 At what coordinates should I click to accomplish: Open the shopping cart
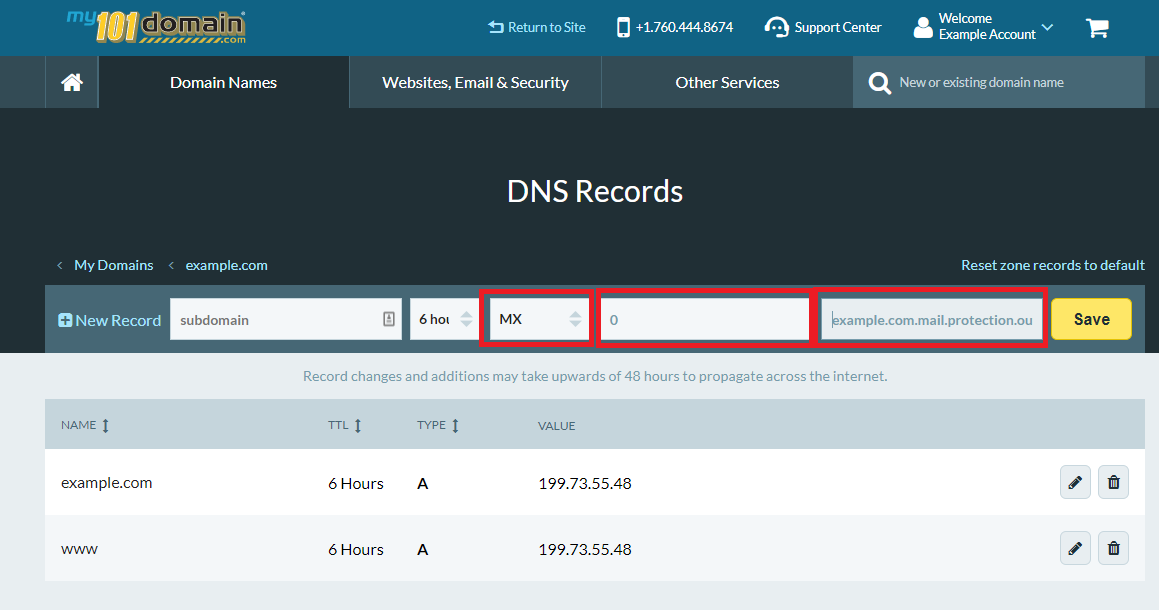pos(1097,28)
